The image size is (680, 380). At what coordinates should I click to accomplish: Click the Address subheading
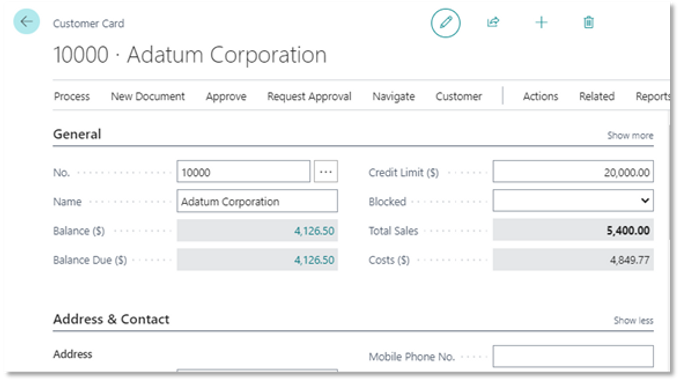click(72, 354)
